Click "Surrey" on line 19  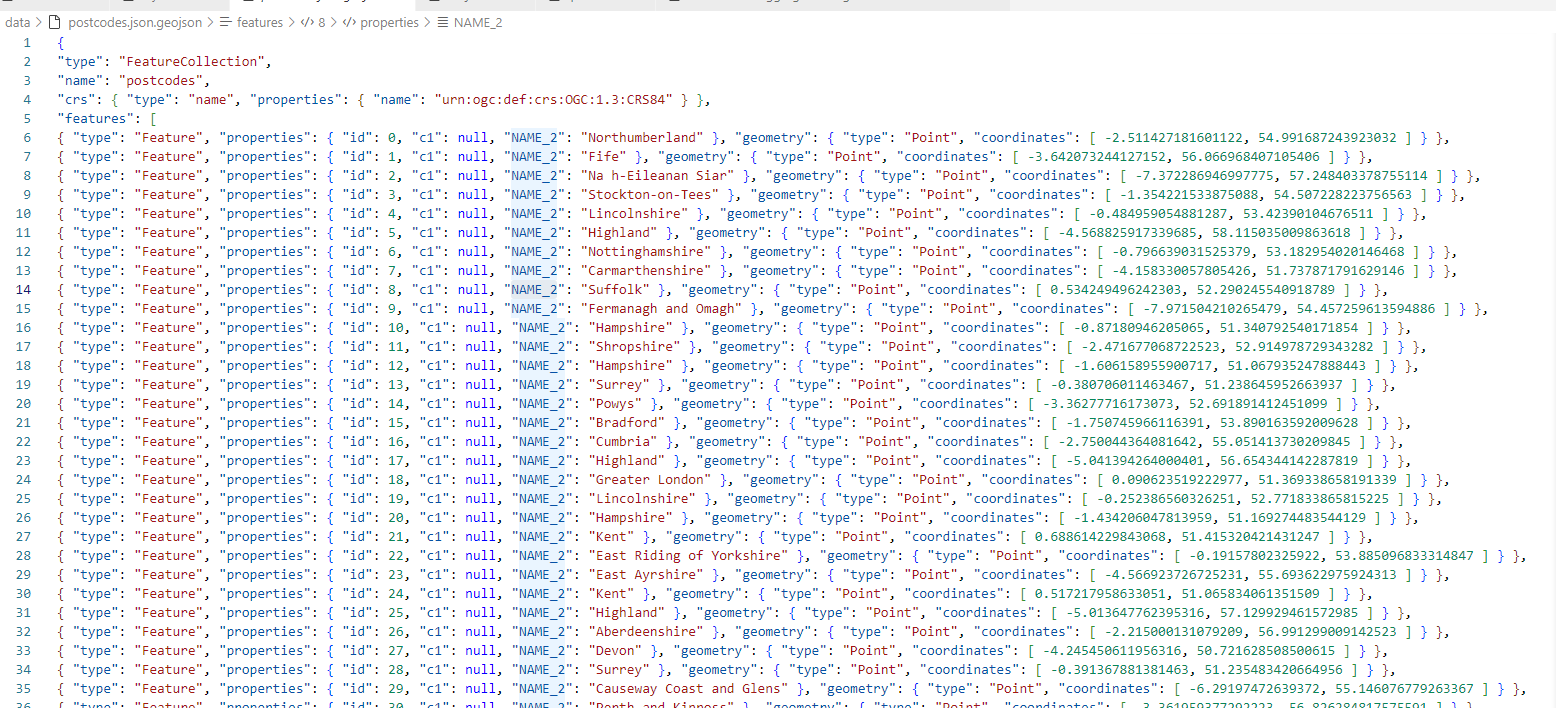(619, 384)
